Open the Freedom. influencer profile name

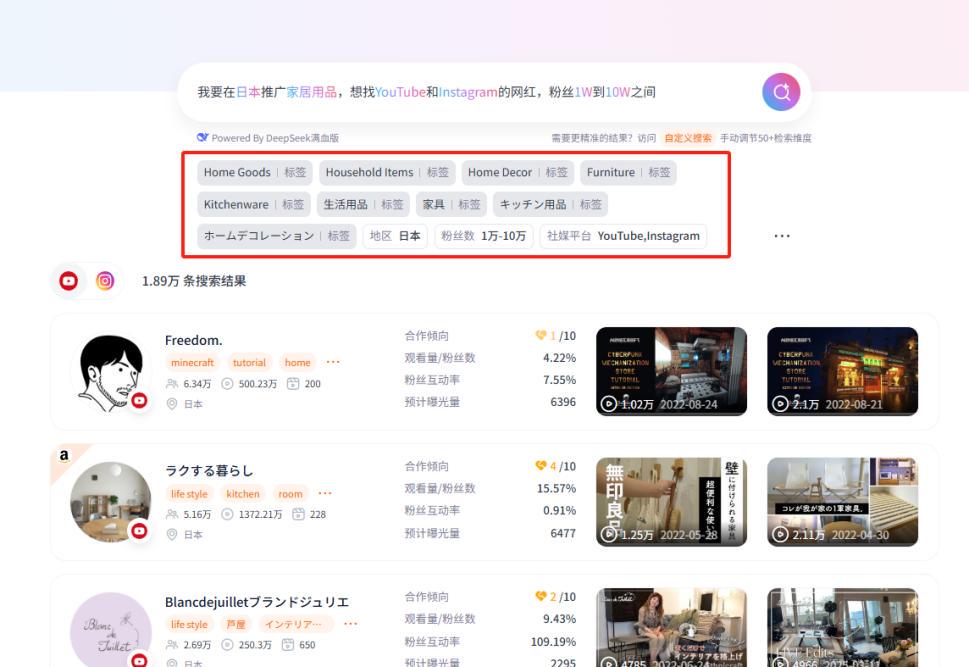(x=193, y=341)
